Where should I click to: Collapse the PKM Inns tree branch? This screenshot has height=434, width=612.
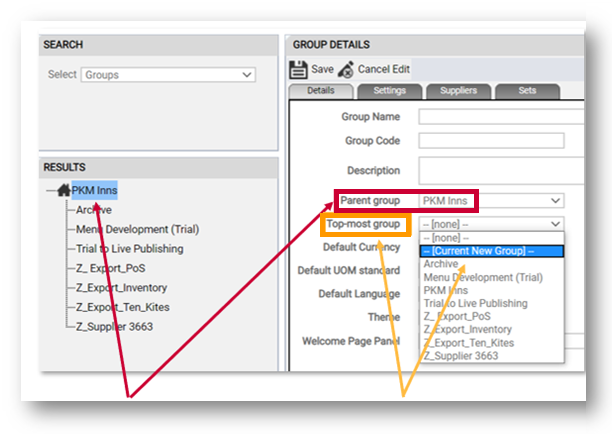coord(51,190)
